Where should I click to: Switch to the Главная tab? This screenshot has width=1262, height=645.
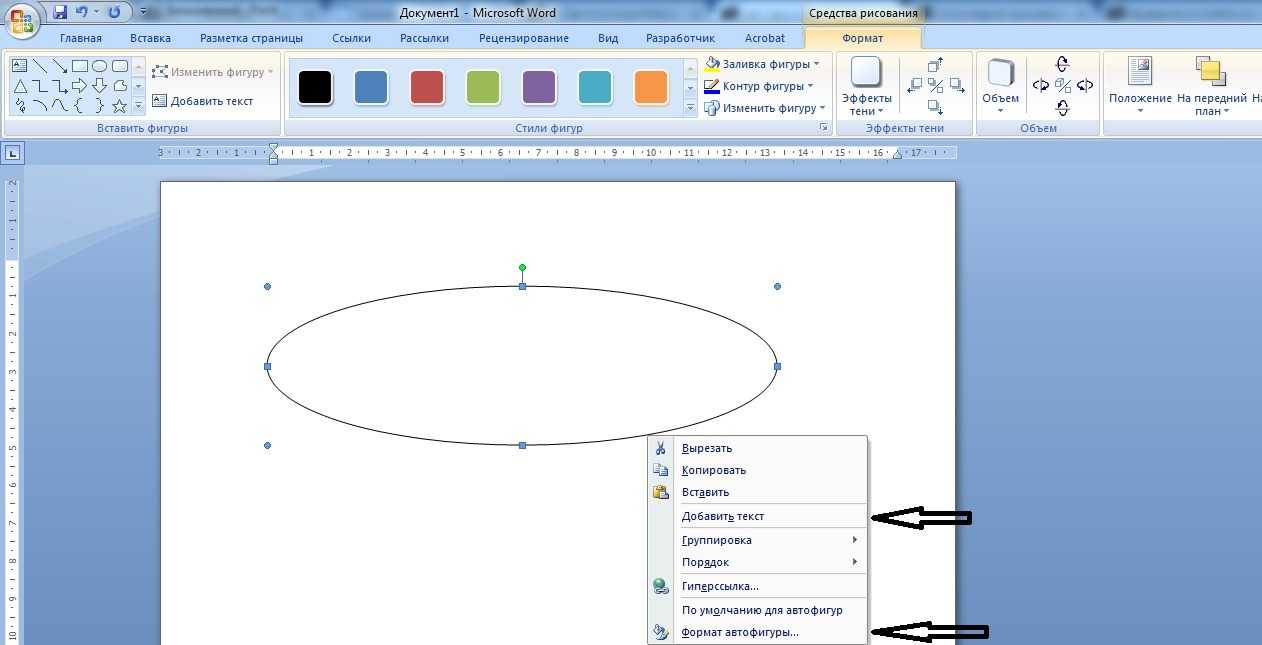coord(81,38)
